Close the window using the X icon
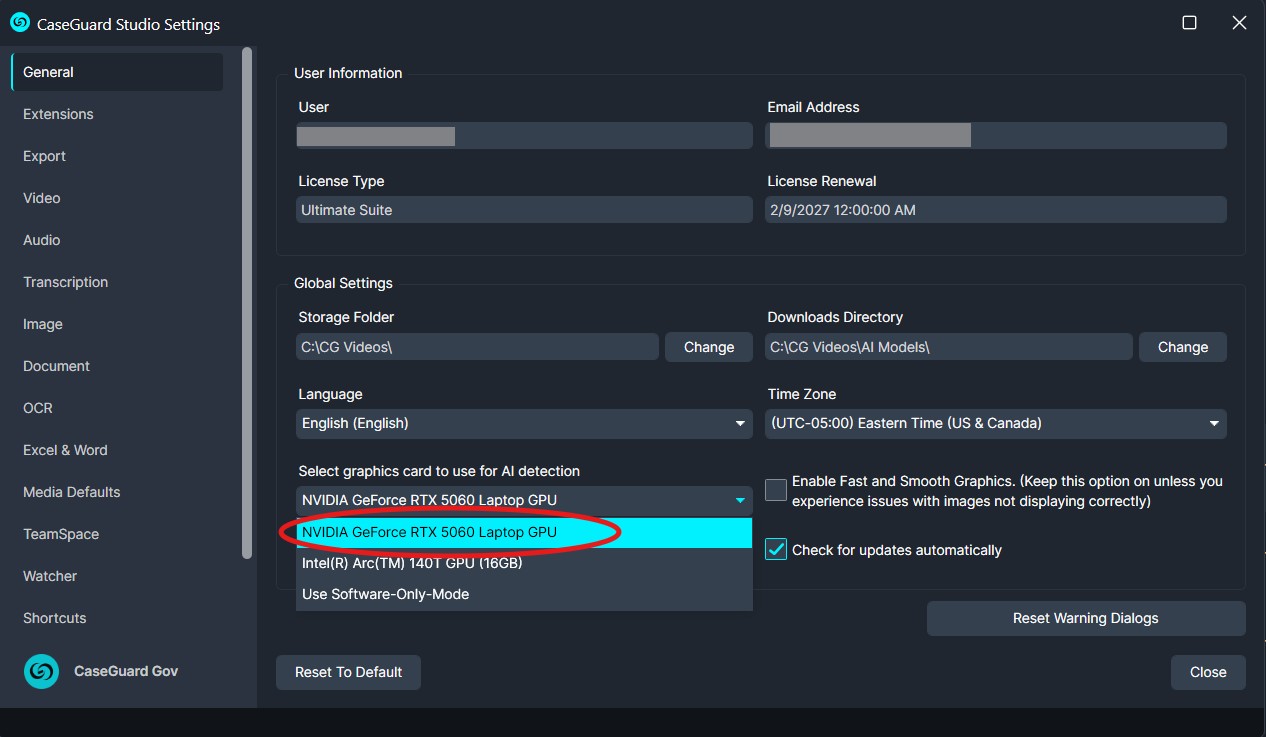This screenshot has width=1266, height=737. pyautogui.click(x=1239, y=23)
